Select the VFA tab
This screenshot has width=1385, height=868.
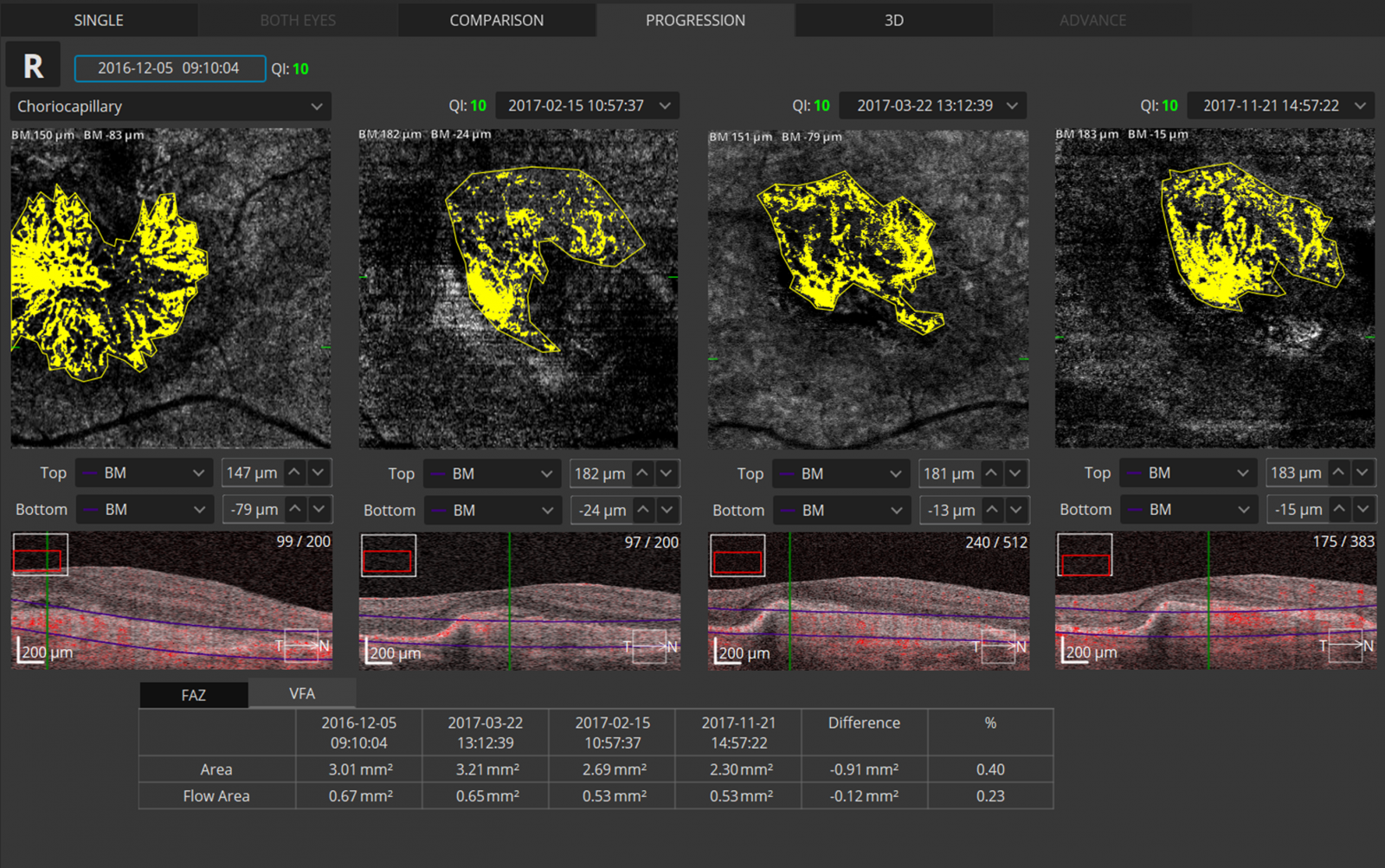click(x=302, y=694)
